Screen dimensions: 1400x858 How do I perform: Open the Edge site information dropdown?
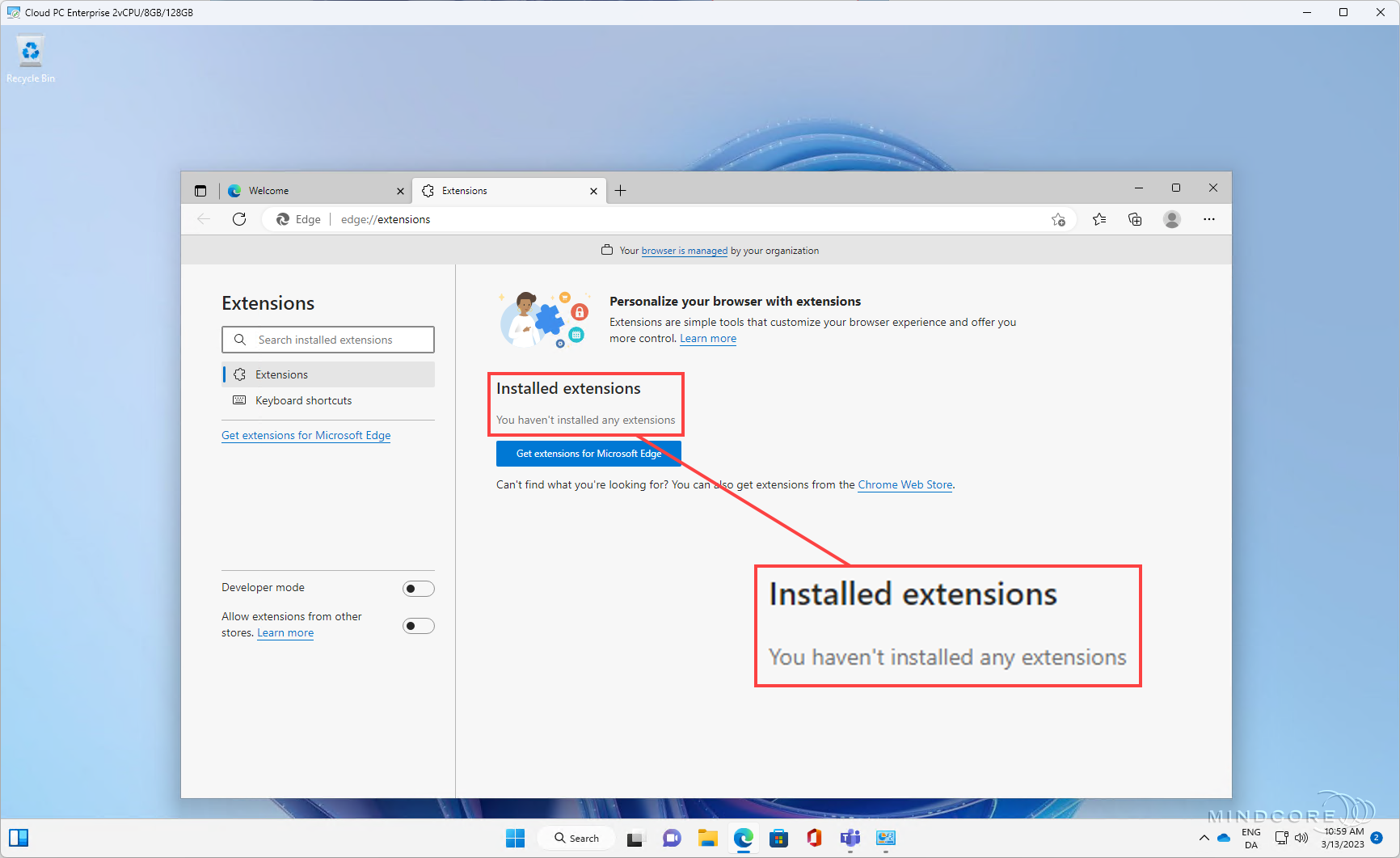[x=297, y=219]
